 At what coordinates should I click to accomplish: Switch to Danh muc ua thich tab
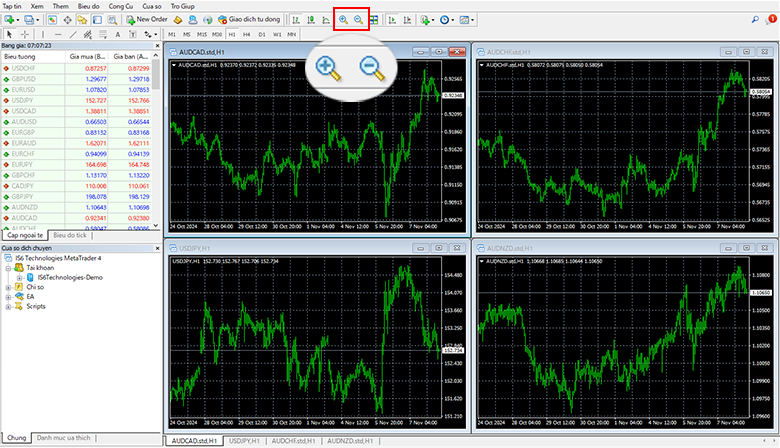pyautogui.click(x=64, y=438)
